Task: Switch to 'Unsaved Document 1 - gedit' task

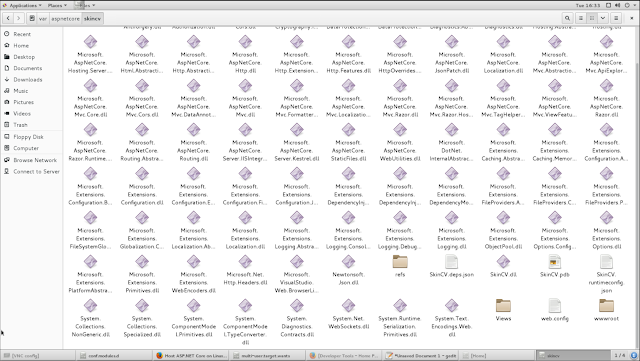Action: coord(420,356)
